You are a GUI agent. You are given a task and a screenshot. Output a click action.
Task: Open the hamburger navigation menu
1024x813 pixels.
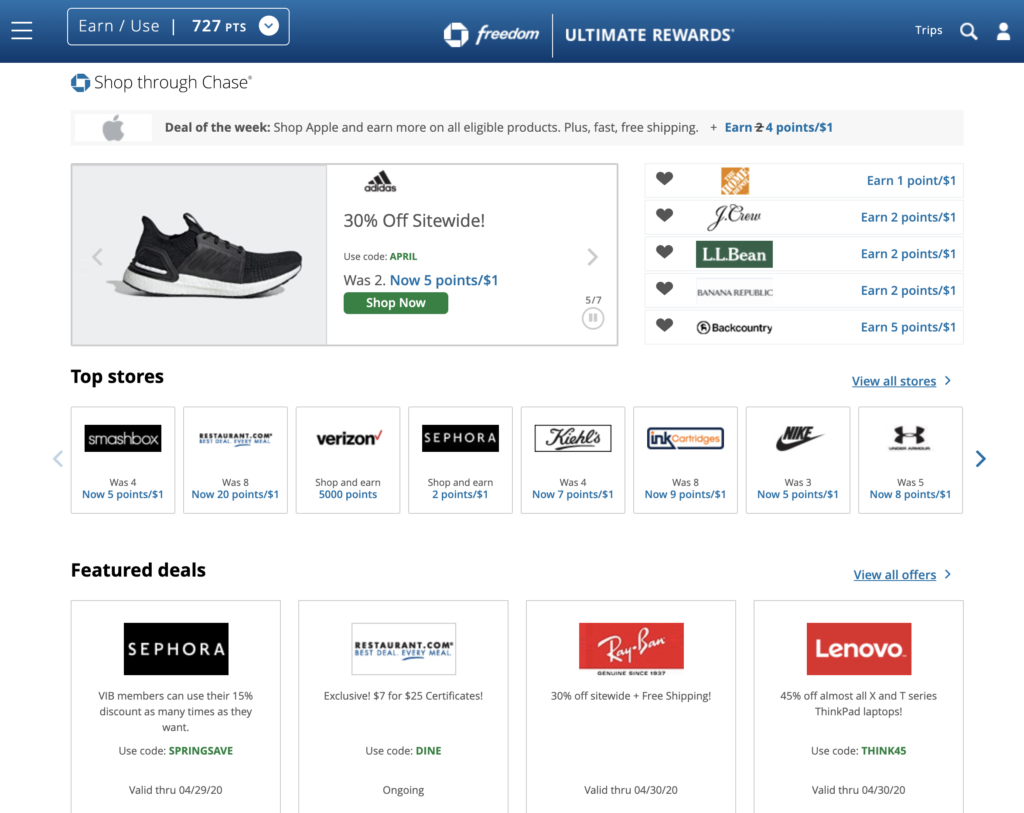click(x=22, y=31)
